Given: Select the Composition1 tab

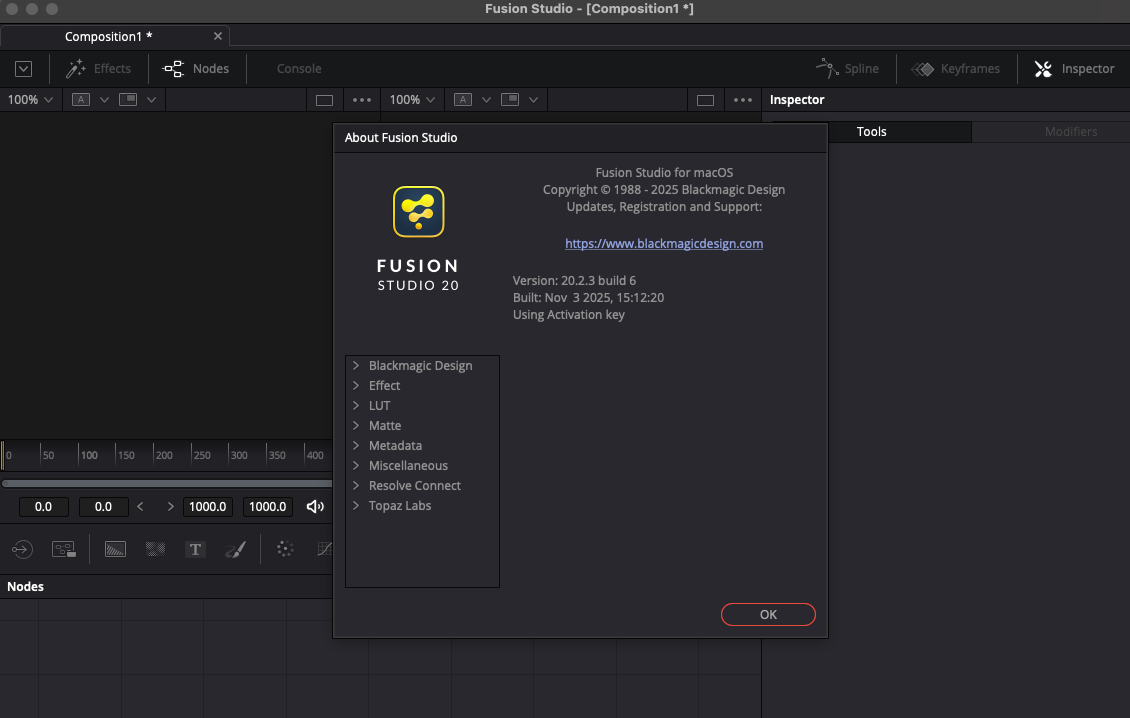Looking at the screenshot, I should coord(108,37).
